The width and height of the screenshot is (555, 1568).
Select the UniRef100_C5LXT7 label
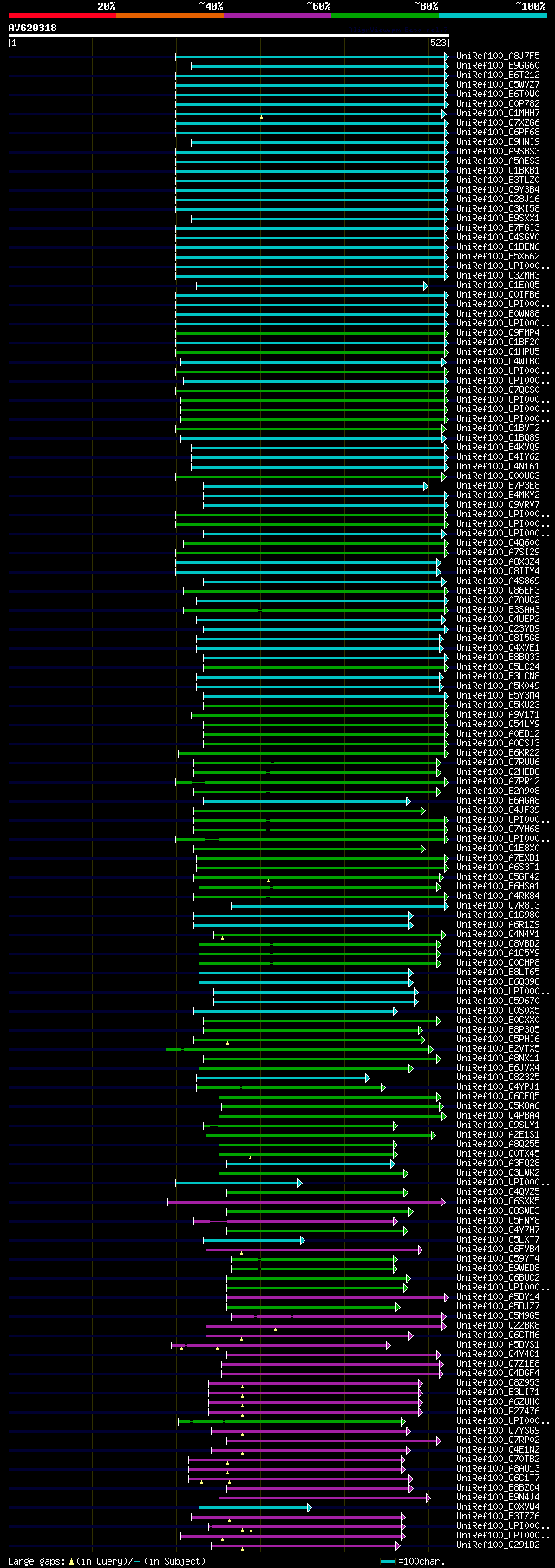click(x=498, y=1239)
